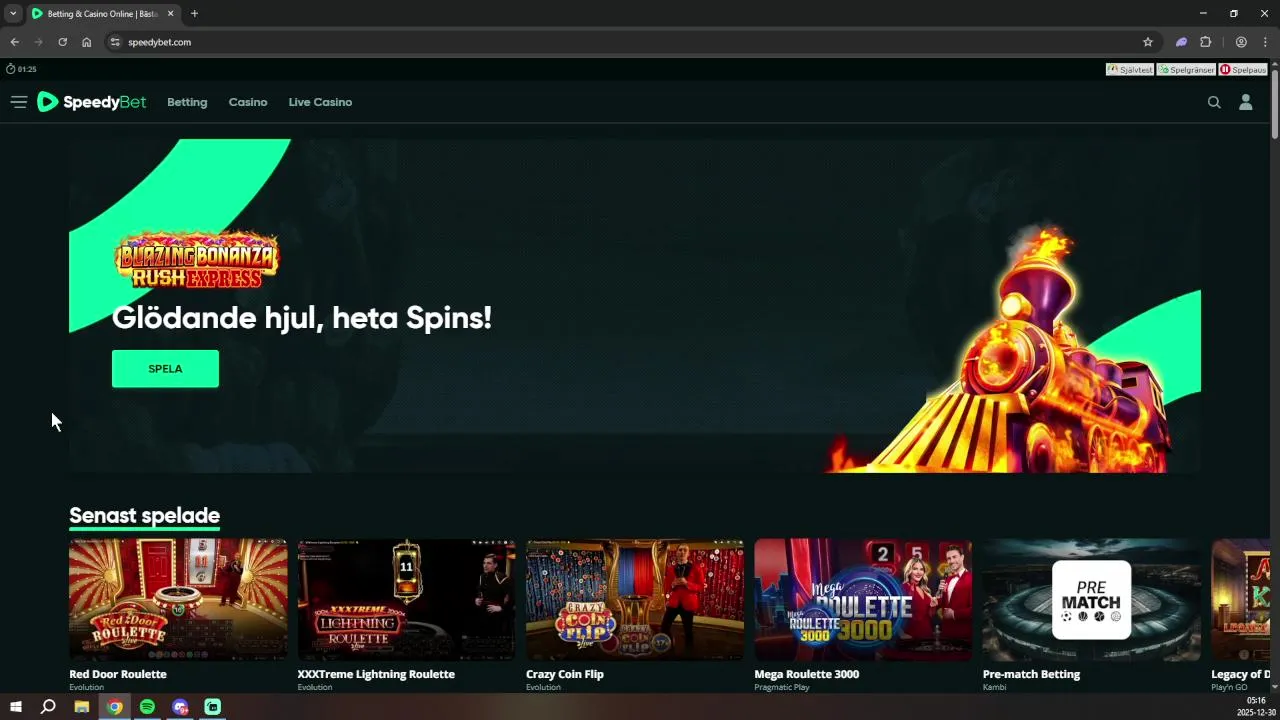Click the 'Senast spelade' heading
Viewport: 1280px width, 720px height.
[144, 516]
